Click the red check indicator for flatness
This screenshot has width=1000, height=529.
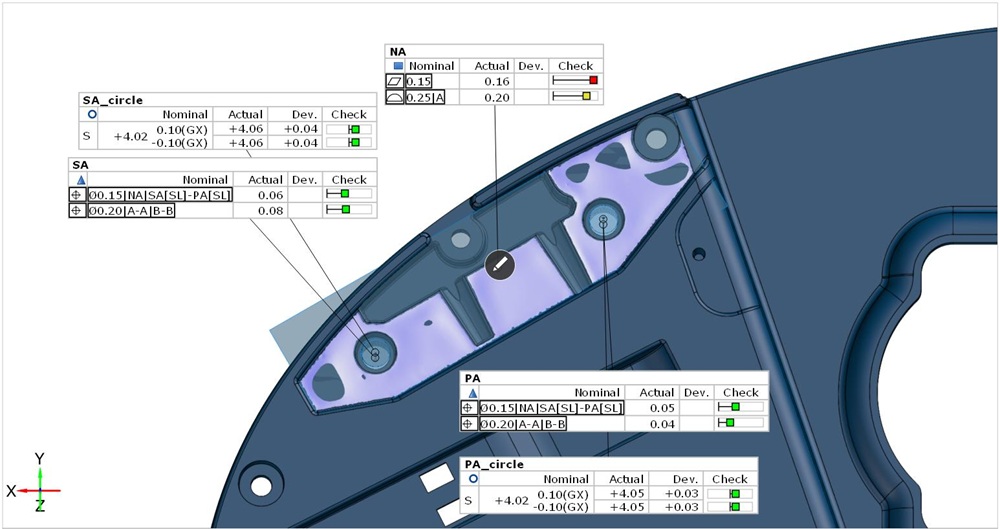click(593, 80)
